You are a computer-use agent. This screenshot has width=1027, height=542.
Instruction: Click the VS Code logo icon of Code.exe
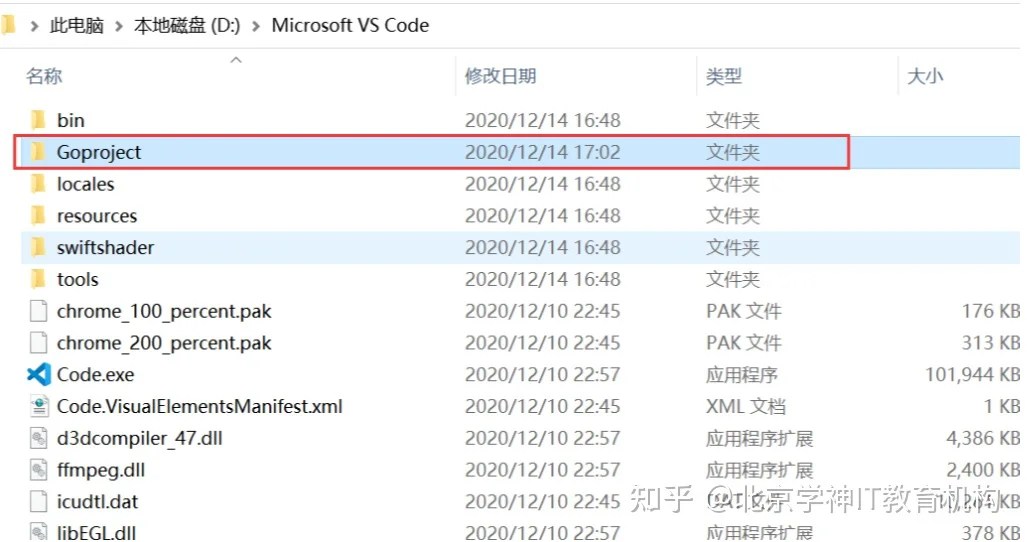(39, 374)
